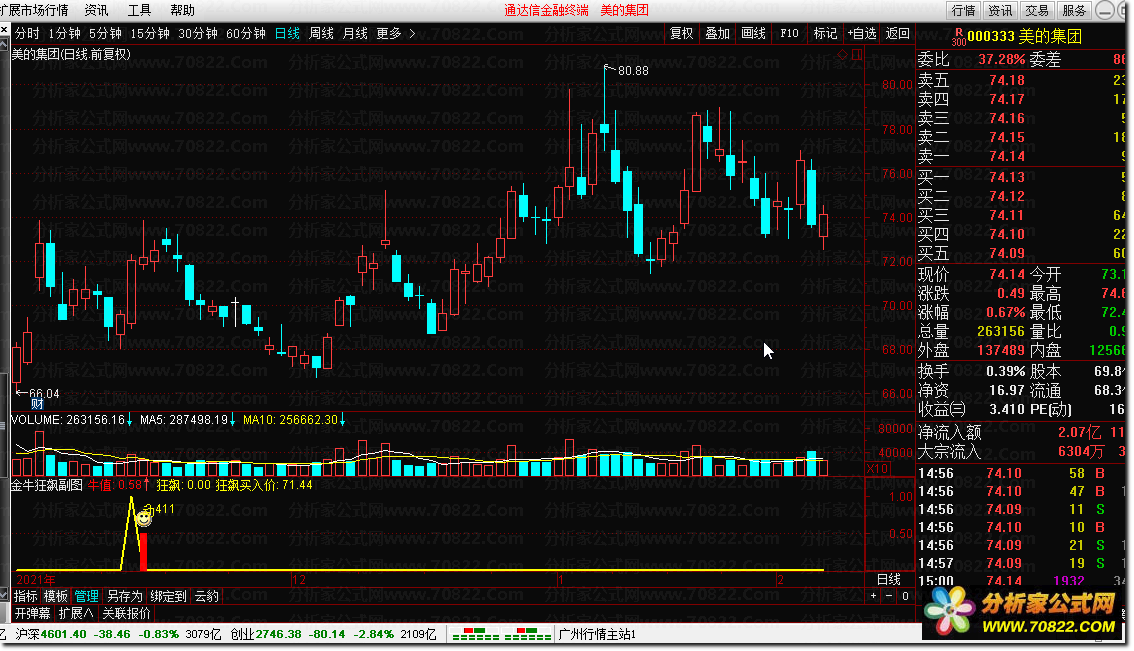Click the 金牛狂飙副图 indicator name

pyautogui.click(x=47, y=485)
